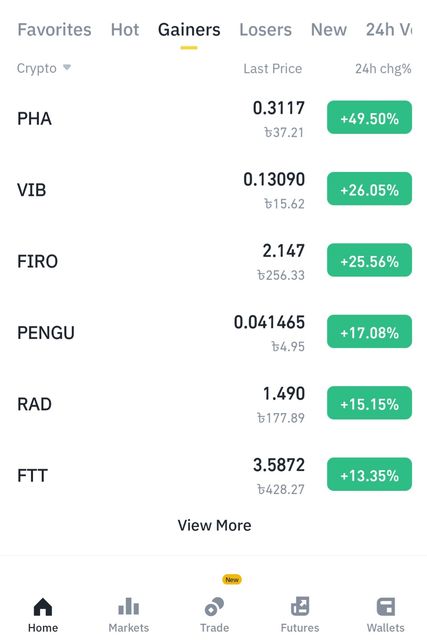Tap FTT's +13.35% change button

[369, 474]
